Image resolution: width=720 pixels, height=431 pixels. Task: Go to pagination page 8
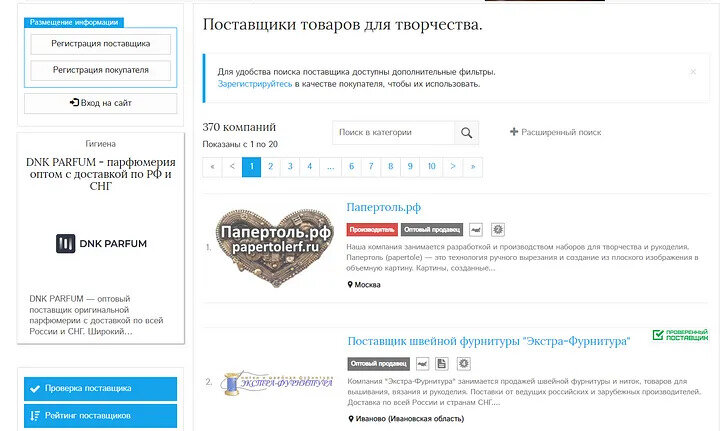tap(390, 167)
